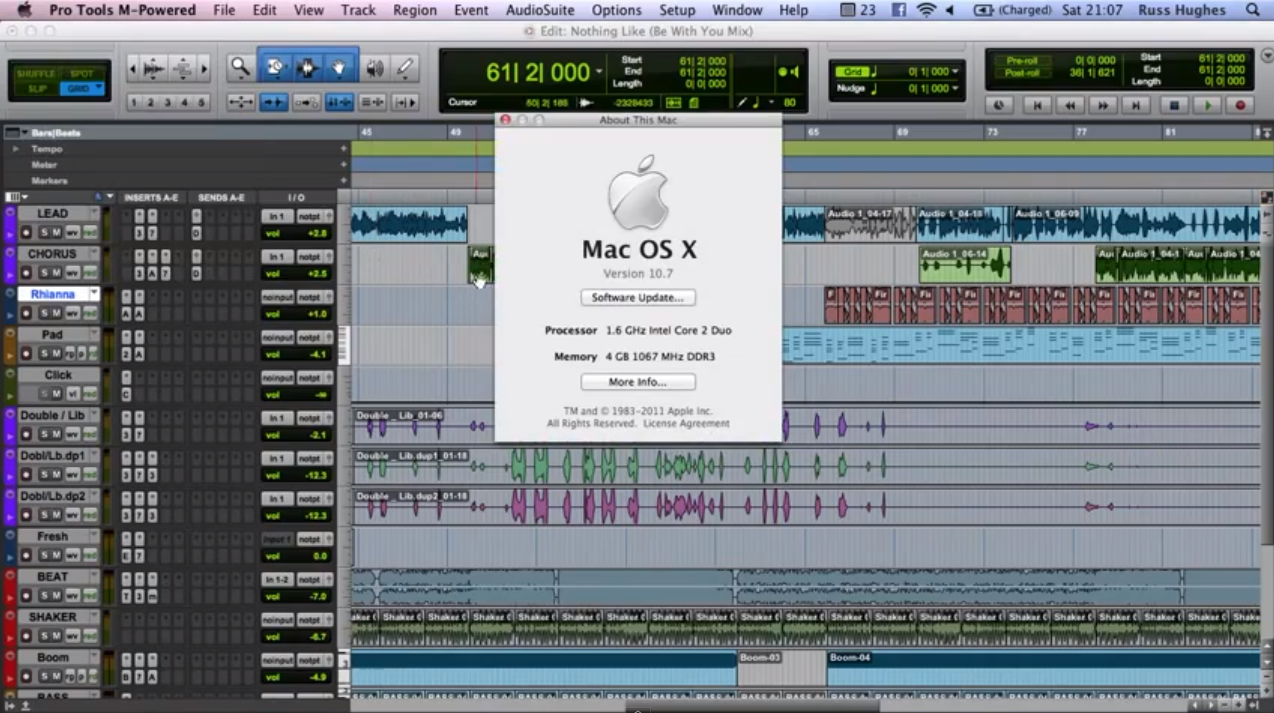Select the Scrubber tool

(x=373, y=67)
